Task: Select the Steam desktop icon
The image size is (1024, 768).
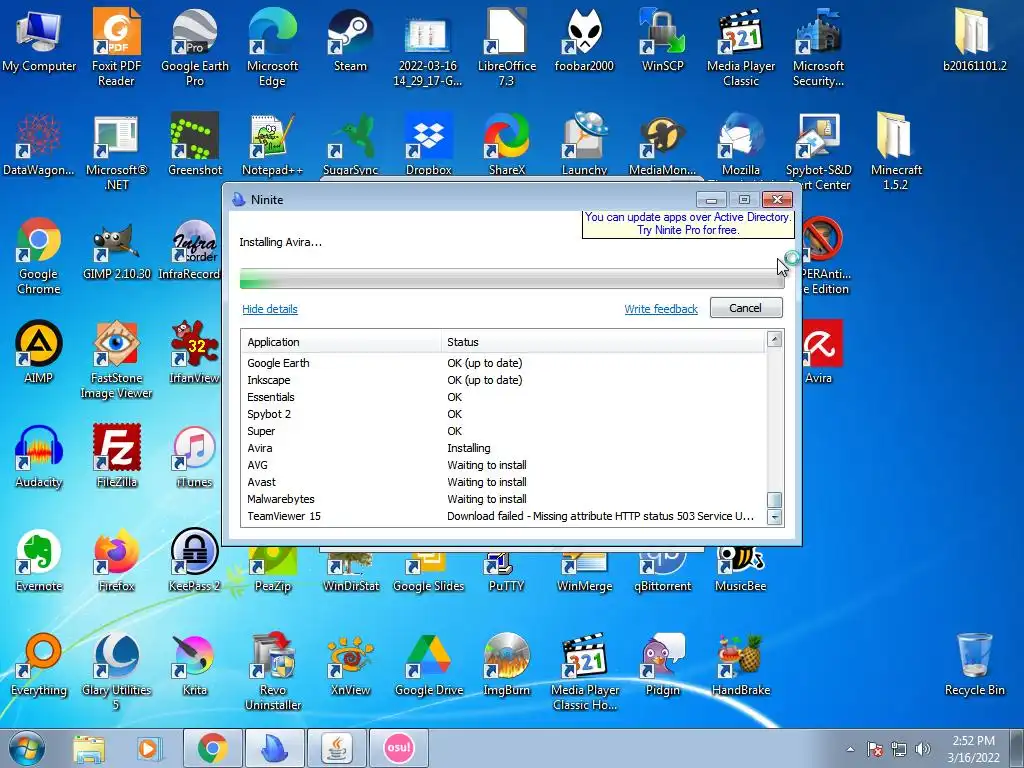Action: tap(350, 40)
